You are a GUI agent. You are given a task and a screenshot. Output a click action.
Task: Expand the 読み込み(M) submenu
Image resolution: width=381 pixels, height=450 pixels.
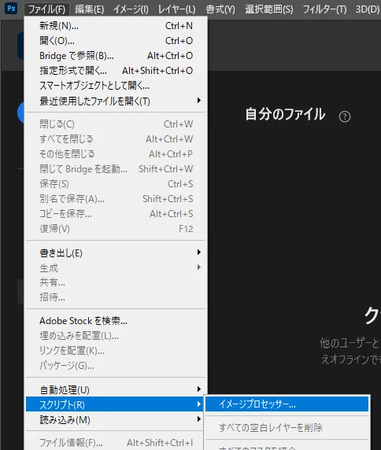tap(116, 420)
